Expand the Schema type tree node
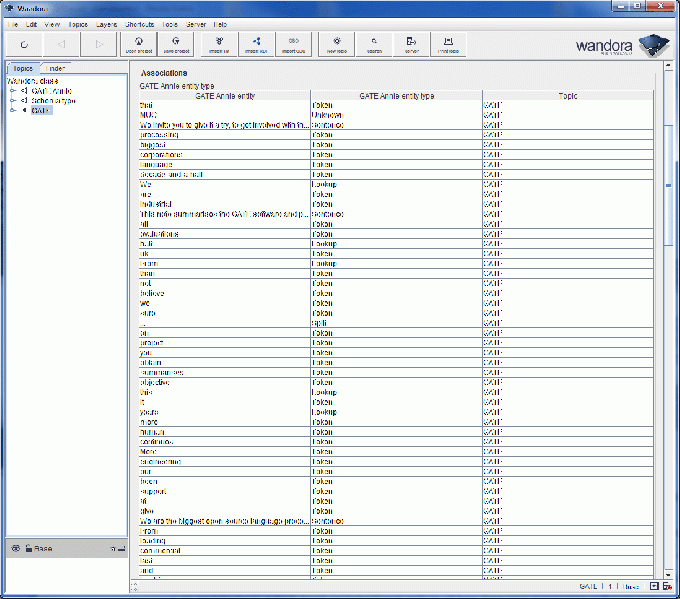The height and width of the screenshot is (599, 680). [13, 101]
